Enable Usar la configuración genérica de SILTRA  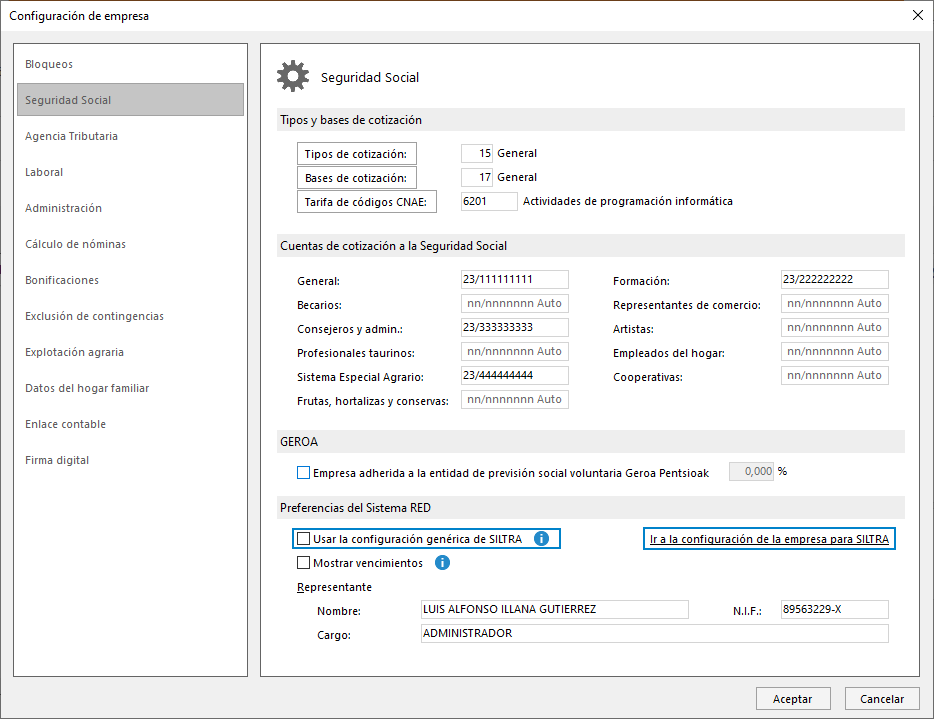click(x=304, y=539)
